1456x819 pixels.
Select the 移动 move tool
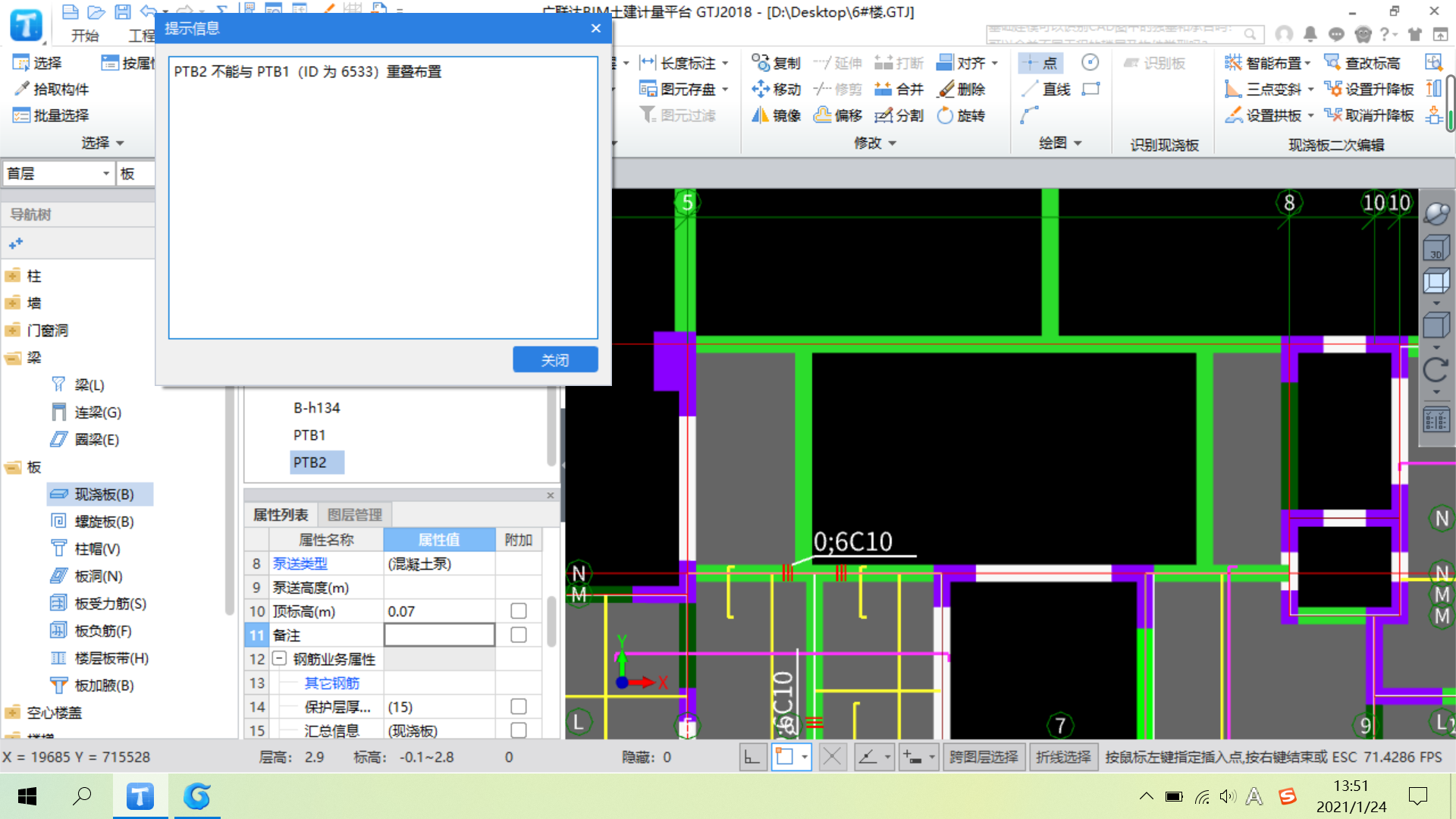tap(776, 89)
